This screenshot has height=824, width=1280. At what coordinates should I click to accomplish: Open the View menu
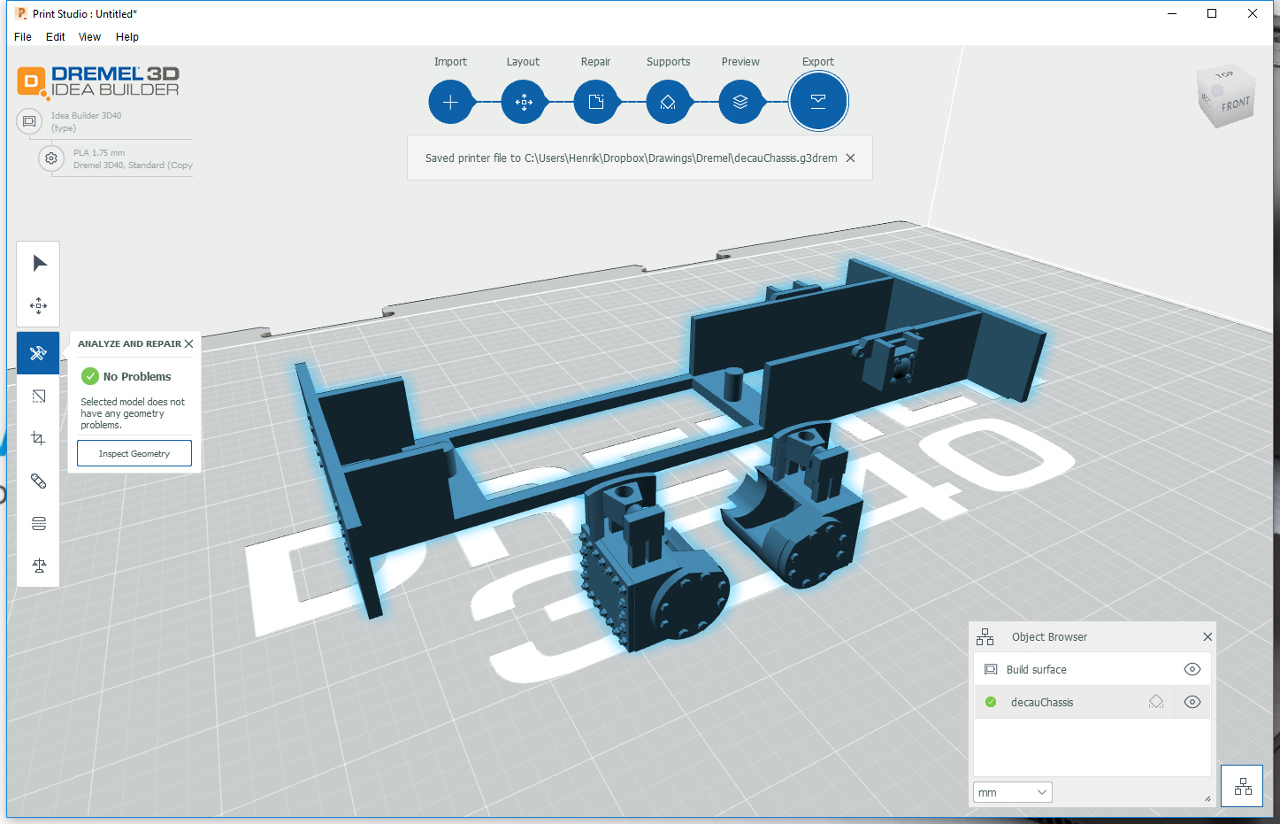coord(90,37)
